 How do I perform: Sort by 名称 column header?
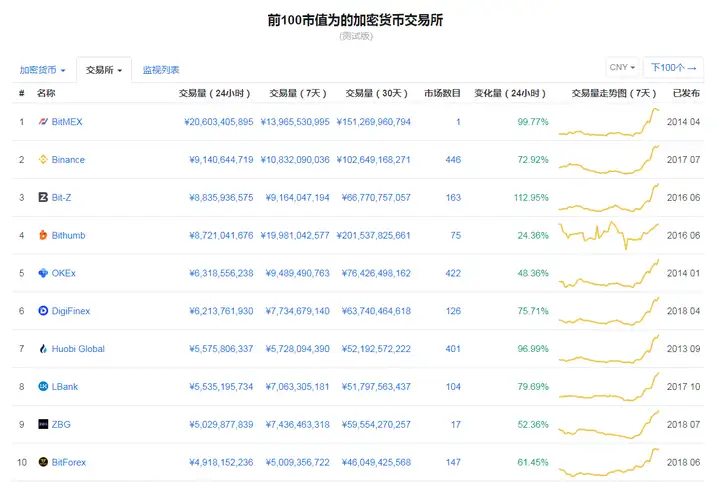point(46,93)
